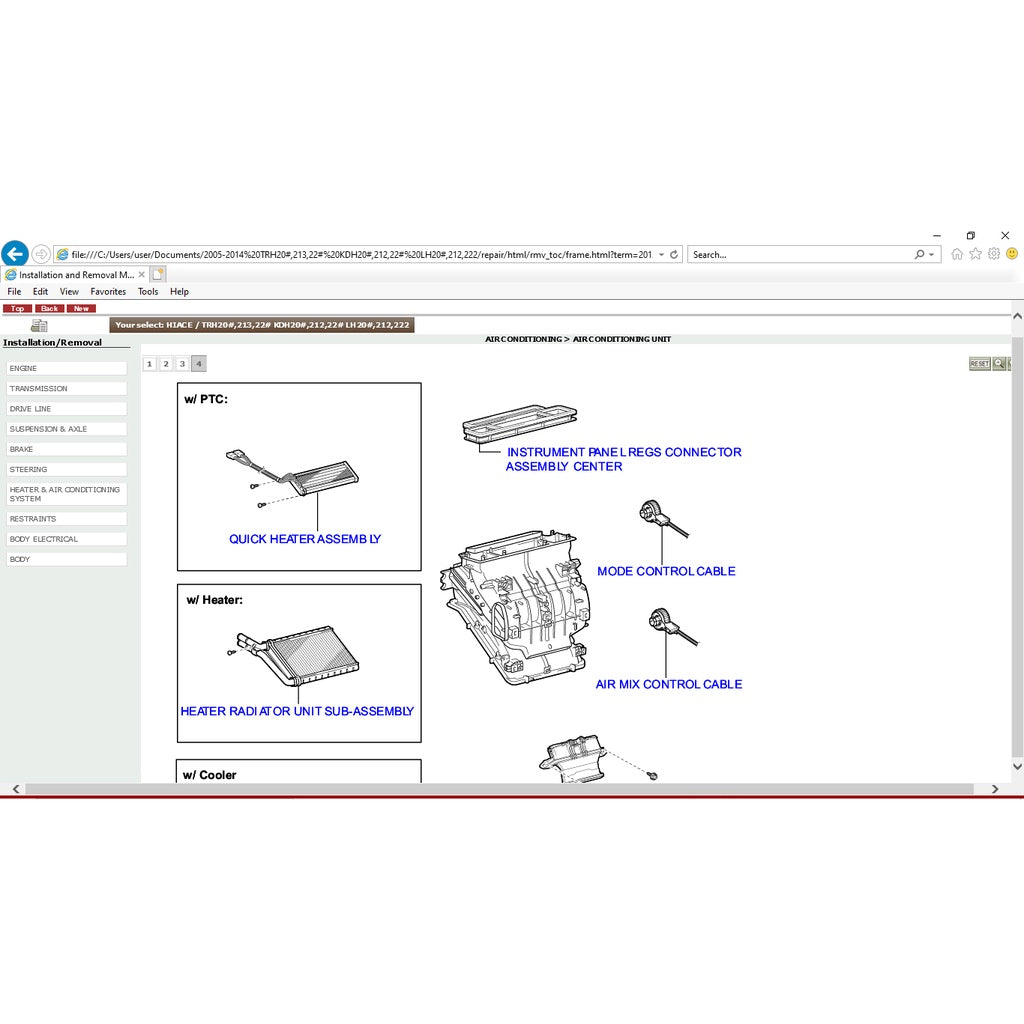Expand the address bar dropdown arrow
The width and height of the screenshot is (1024, 1024).
pyautogui.click(x=661, y=255)
